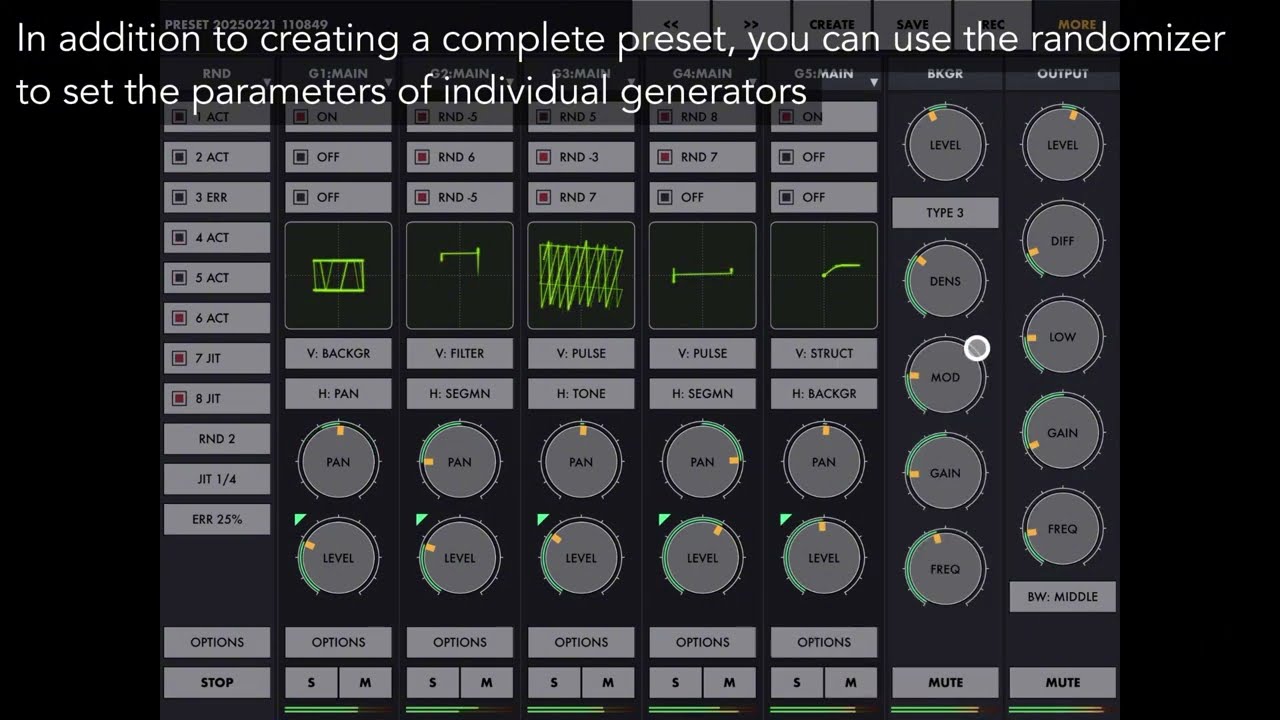Click the OUTPUT DIFF knob
The height and width of the screenshot is (720, 1280).
click(1062, 241)
